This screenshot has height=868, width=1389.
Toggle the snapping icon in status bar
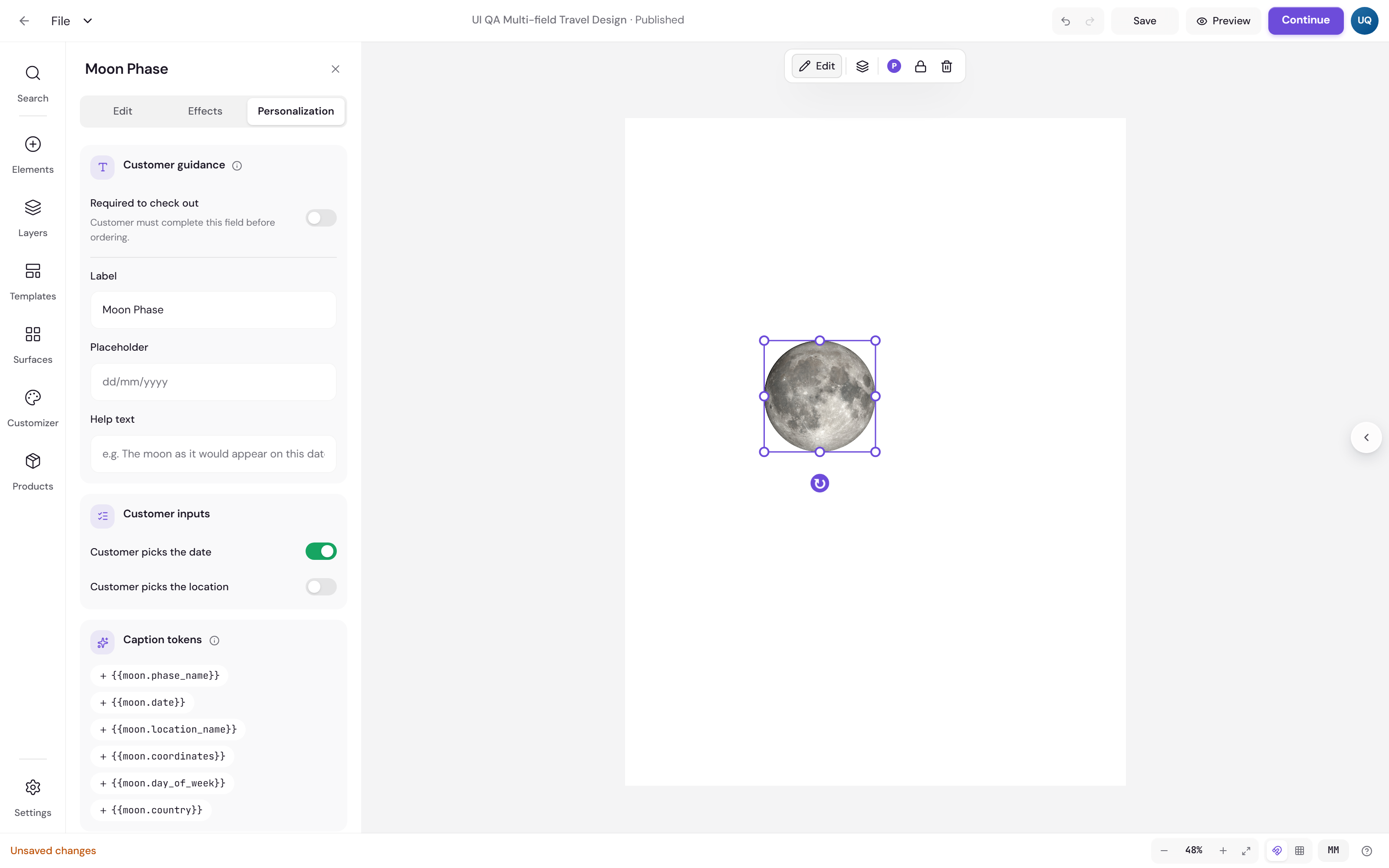click(x=1277, y=851)
